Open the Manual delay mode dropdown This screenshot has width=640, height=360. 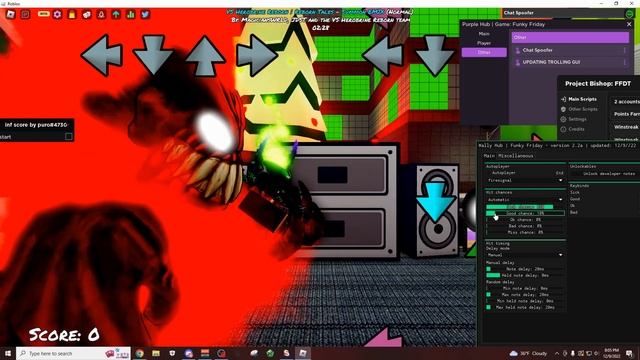tap(525, 255)
